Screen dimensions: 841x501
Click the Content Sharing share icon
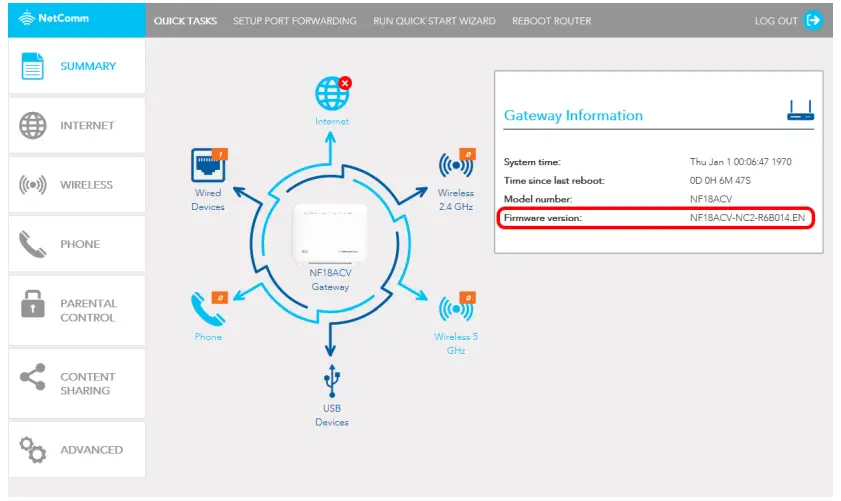pyautogui.click(x=33, y=377)
